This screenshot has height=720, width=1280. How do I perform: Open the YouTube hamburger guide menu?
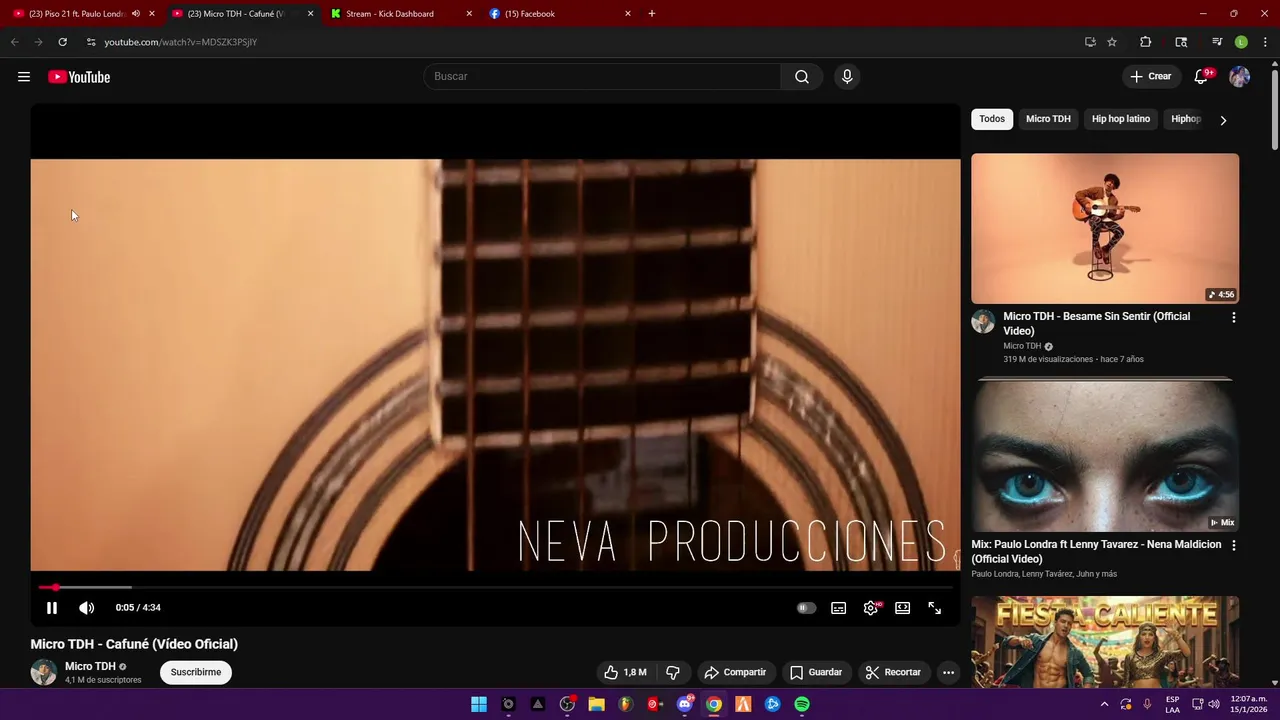[x=24, y=77]
